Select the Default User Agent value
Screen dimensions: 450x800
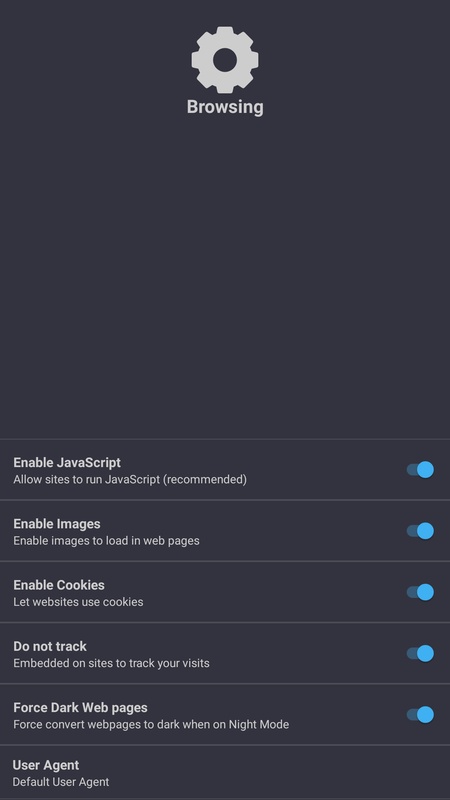click(x=61, y=782)
